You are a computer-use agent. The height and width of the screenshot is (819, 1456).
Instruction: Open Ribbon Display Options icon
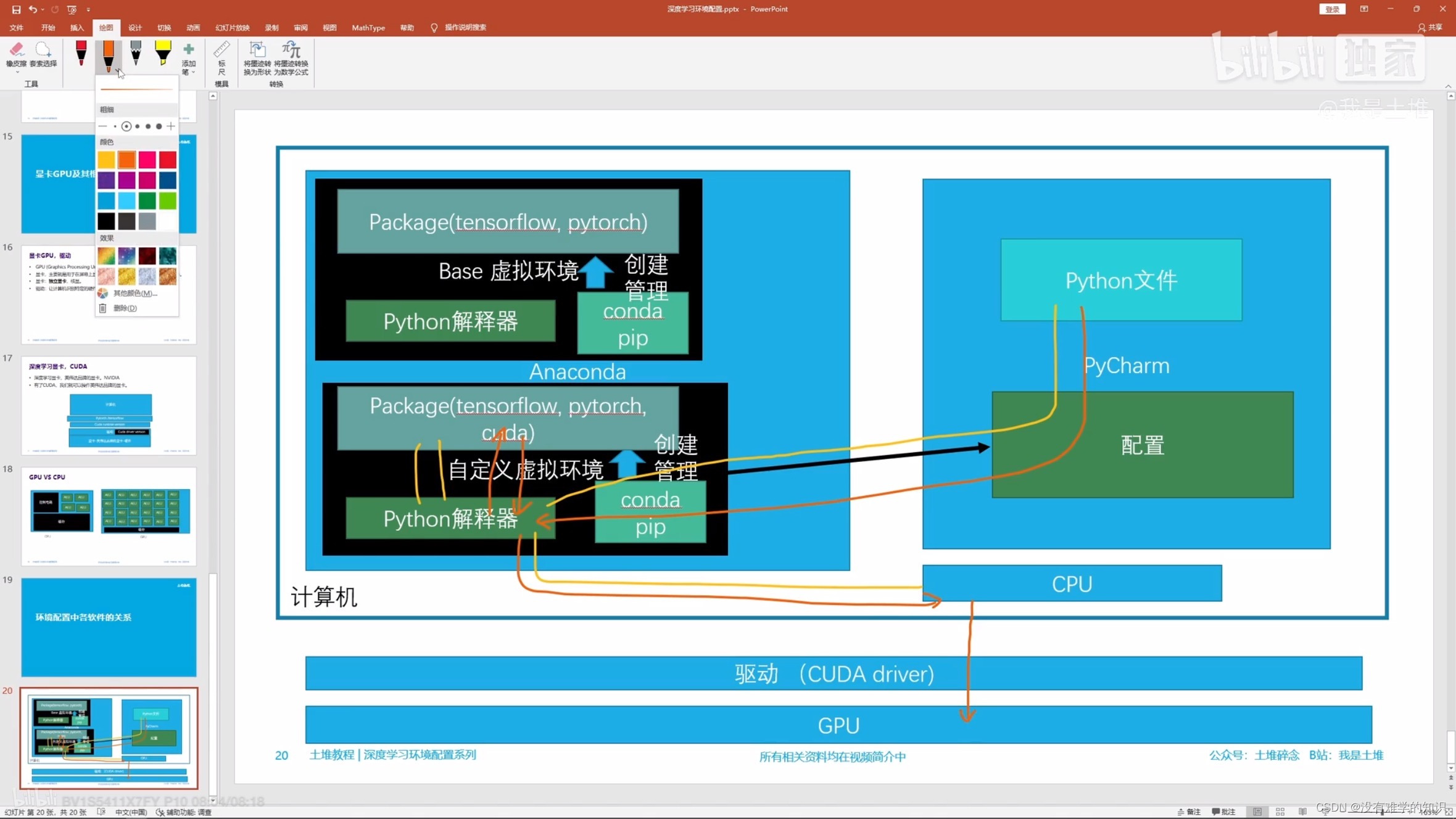tap(1364, 9)
